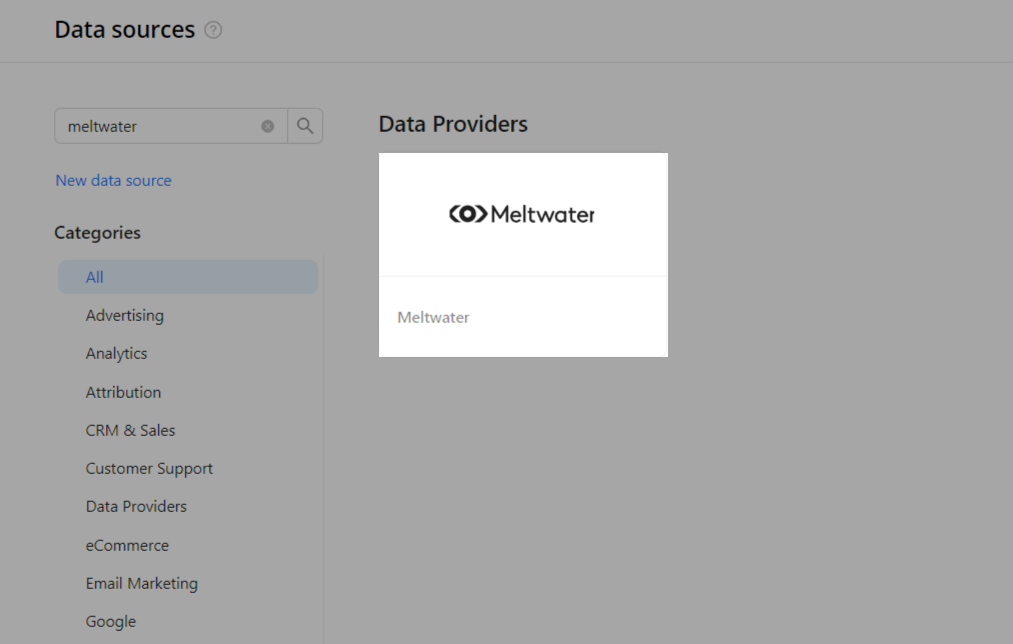The width and height of the screenshot is (1013, 644).
Task: Open the Analytics category
Action: tap(116, 353)
